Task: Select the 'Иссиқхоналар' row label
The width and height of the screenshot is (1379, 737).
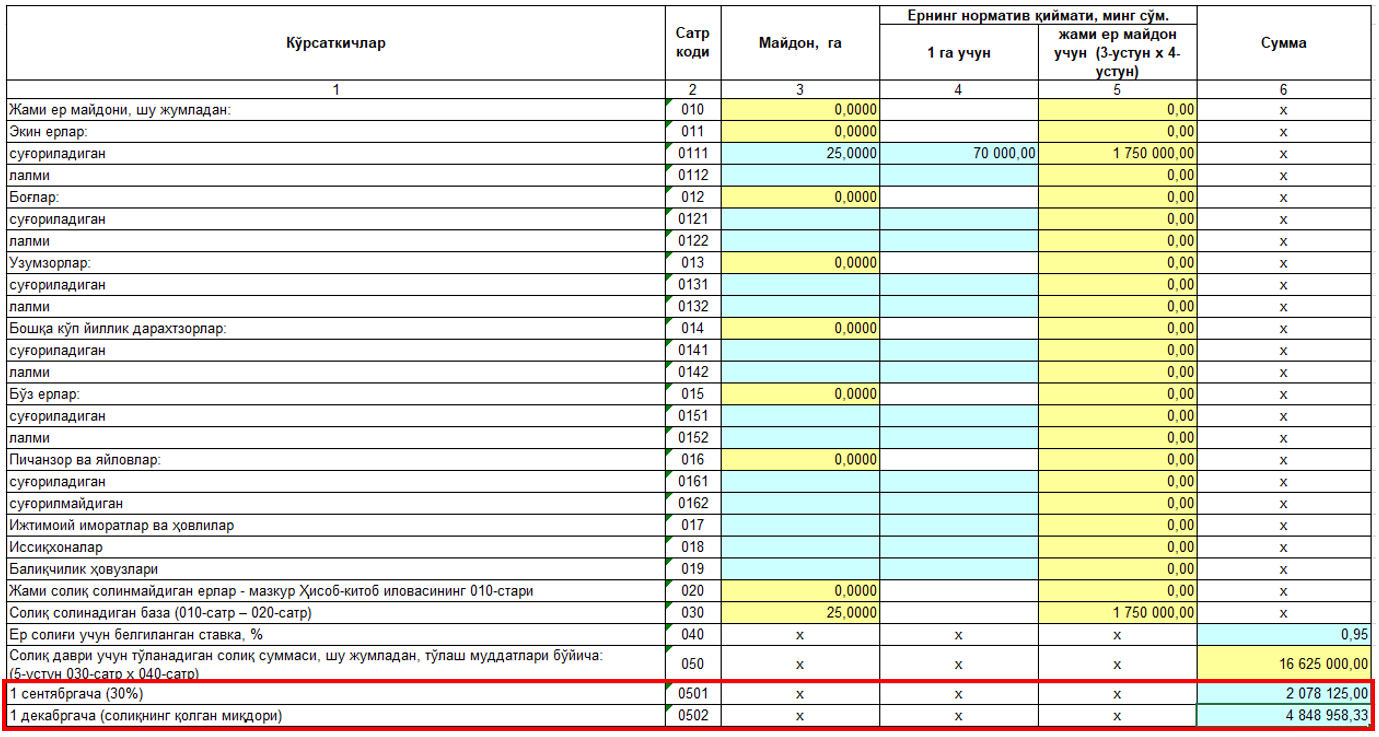Action: [x=336, y=547]
